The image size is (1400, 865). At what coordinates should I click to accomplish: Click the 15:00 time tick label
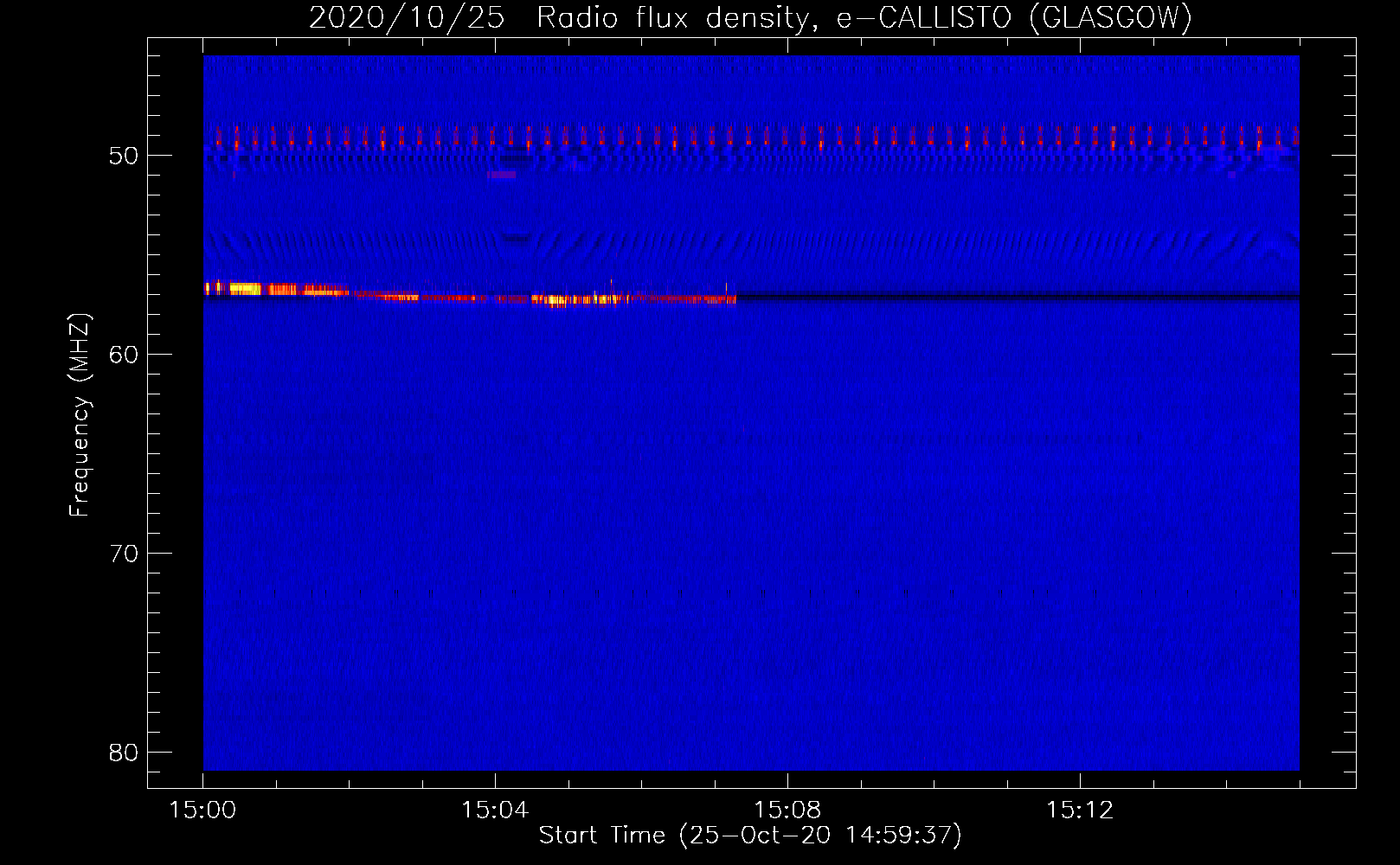point(203,811)
